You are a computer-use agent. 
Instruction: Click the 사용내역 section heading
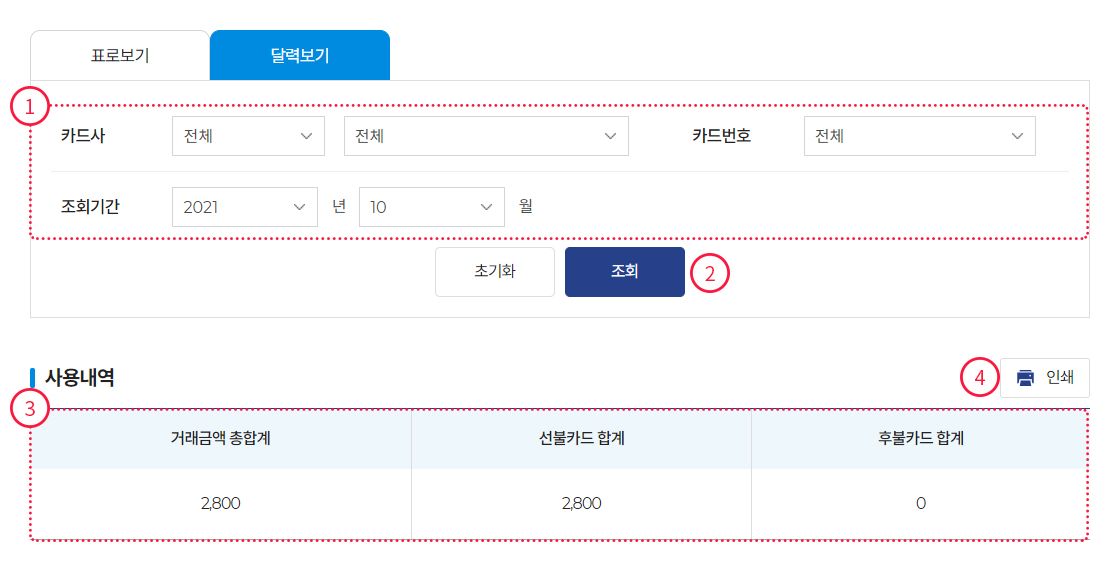tap(79, 377)
